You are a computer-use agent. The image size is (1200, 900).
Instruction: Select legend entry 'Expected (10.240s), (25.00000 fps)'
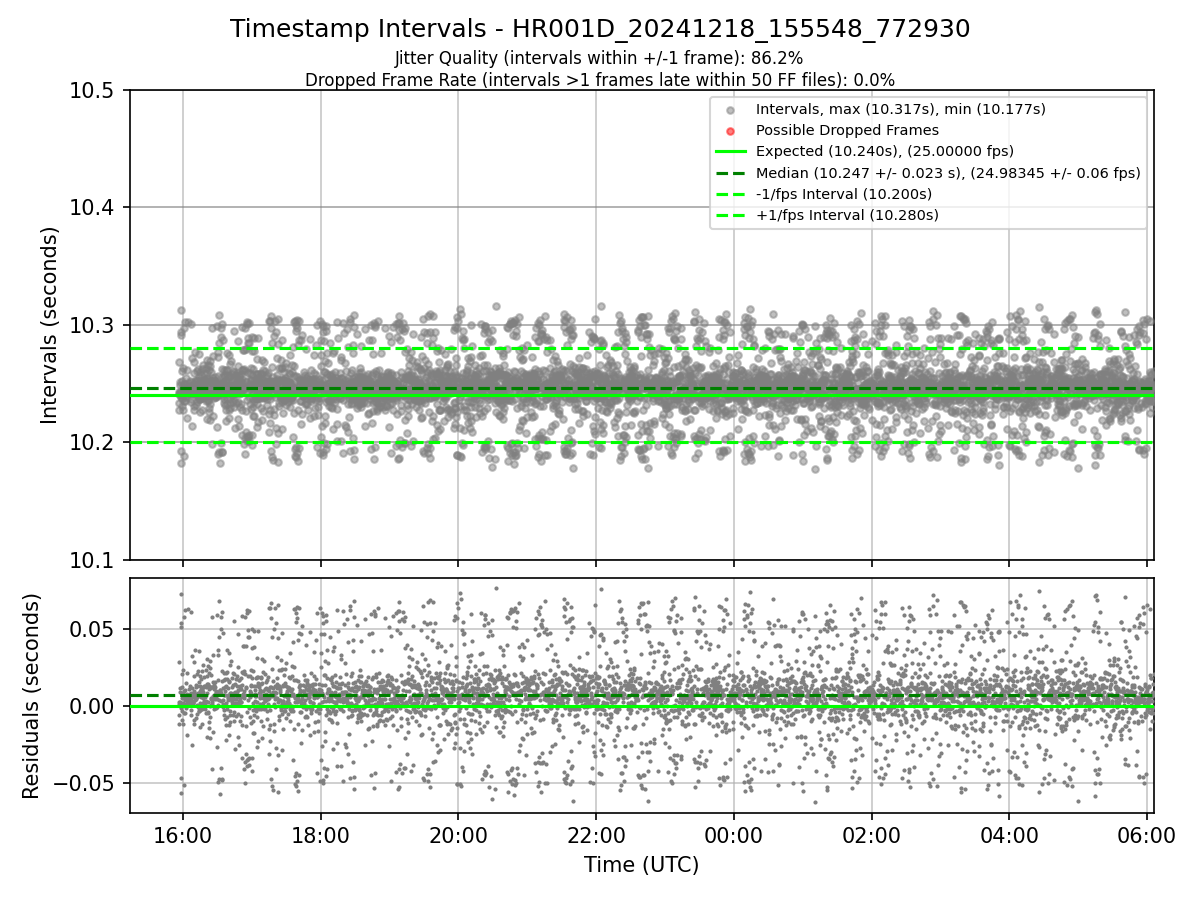click(x=885, y=151)
